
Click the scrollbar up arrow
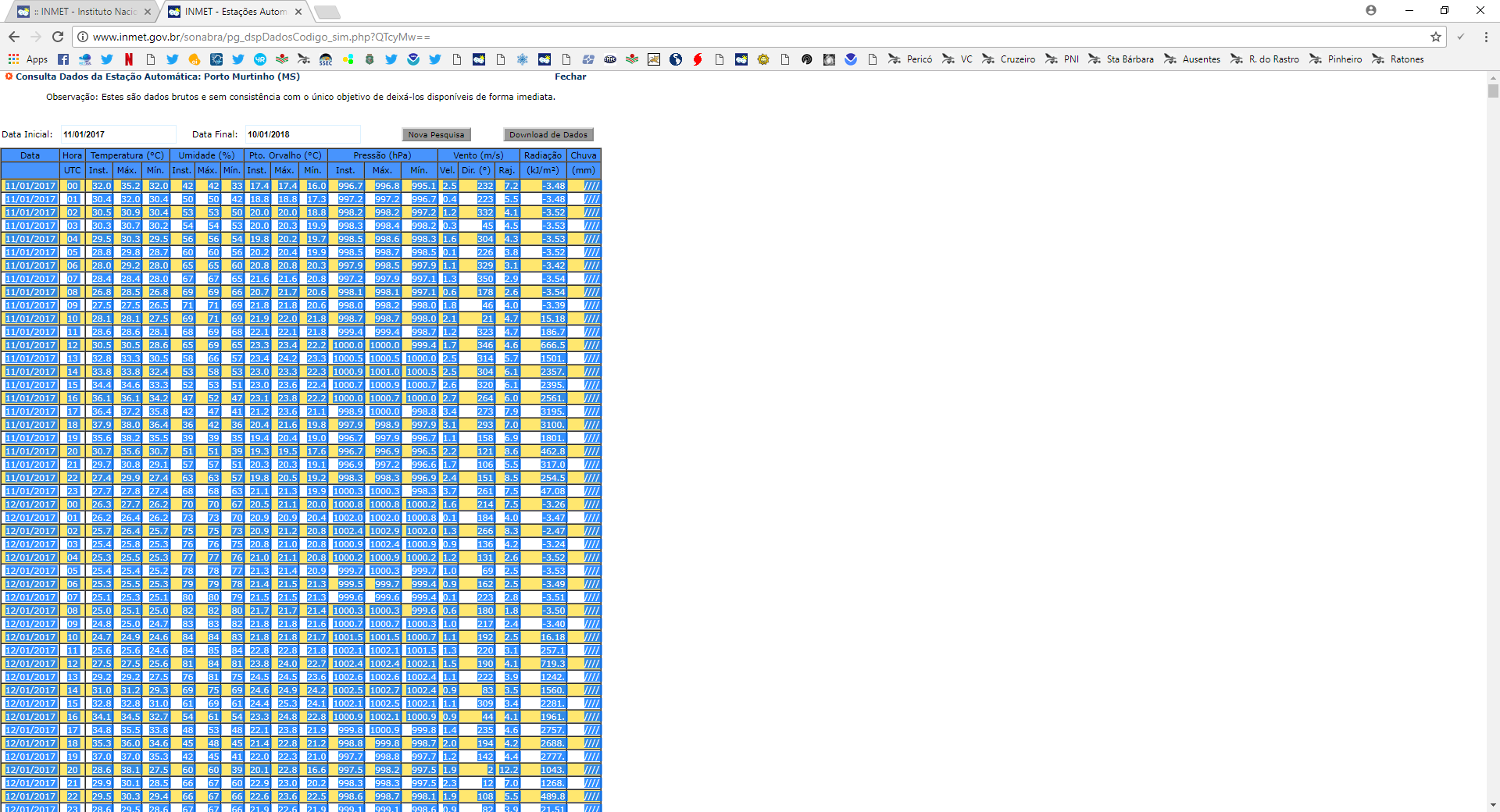[x=1493, y=77]
